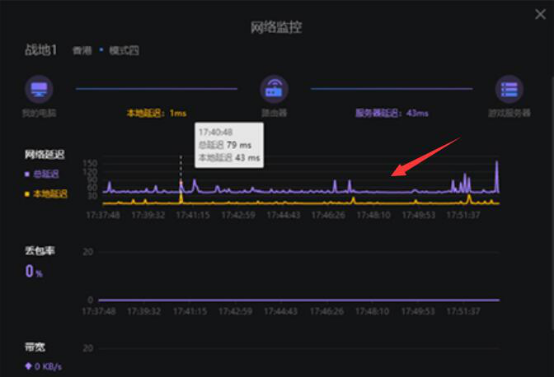Click the packet loss flat line

point(299,300)
